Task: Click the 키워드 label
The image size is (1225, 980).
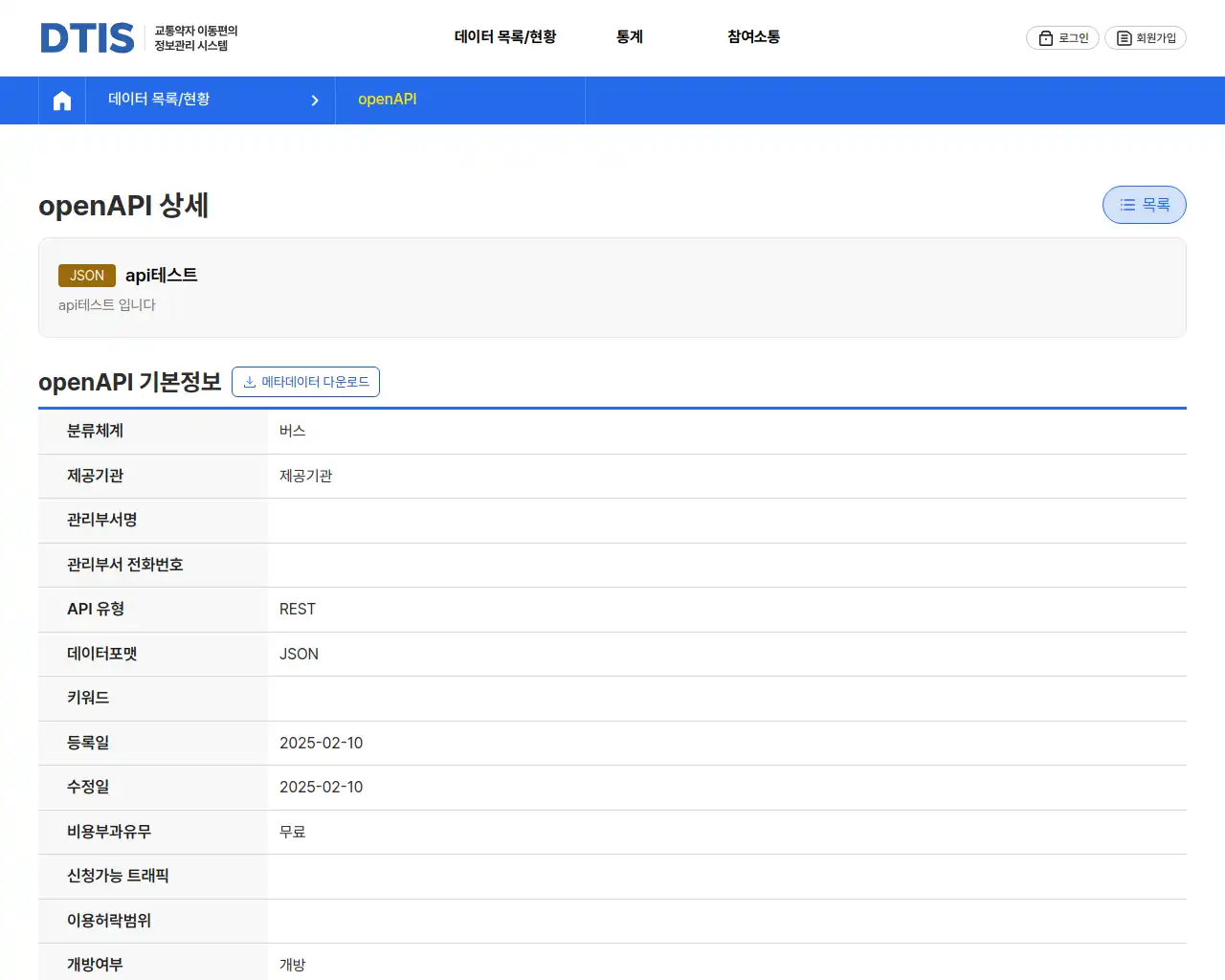Action: [88, 699]
